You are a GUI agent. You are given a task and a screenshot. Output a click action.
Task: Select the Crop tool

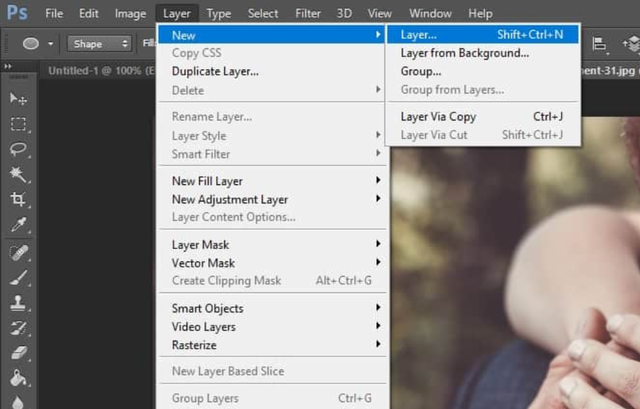(x=18, y=199)
